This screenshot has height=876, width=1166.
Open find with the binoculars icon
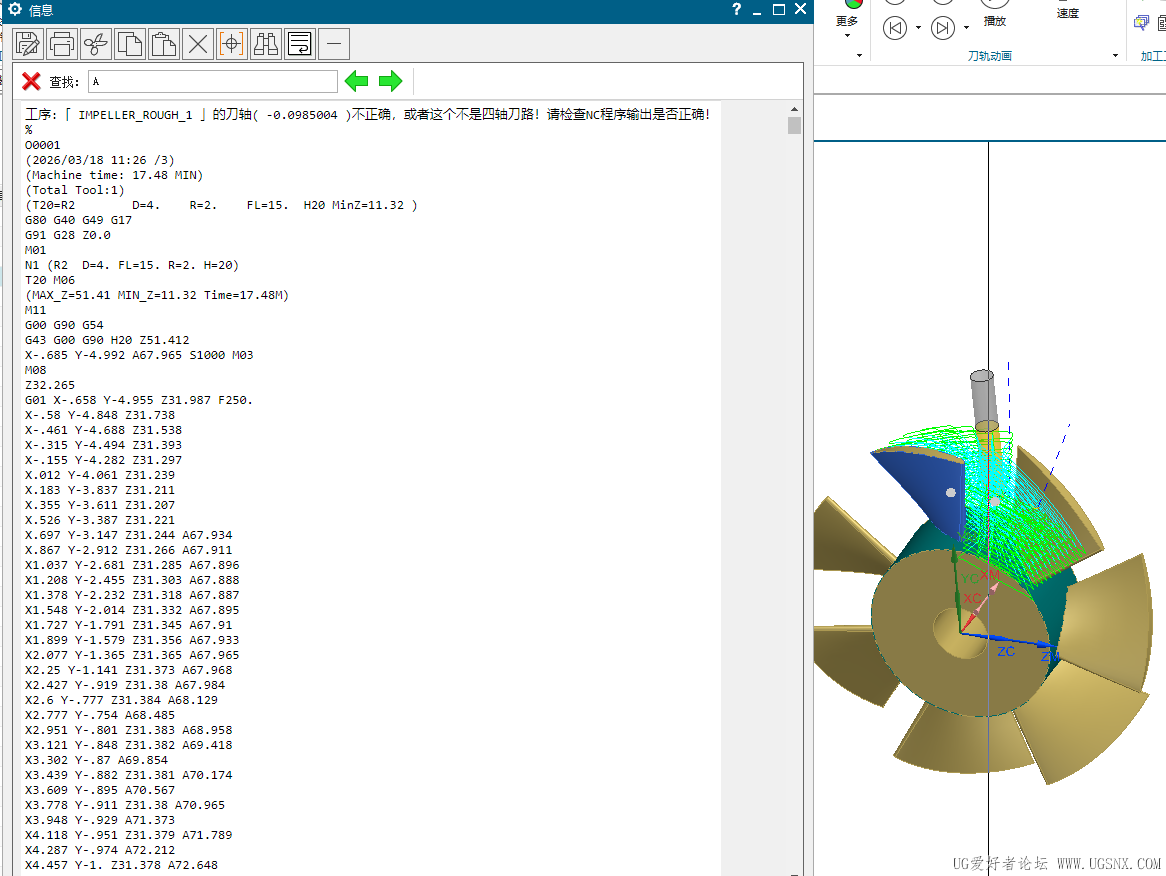coord(266,44)
